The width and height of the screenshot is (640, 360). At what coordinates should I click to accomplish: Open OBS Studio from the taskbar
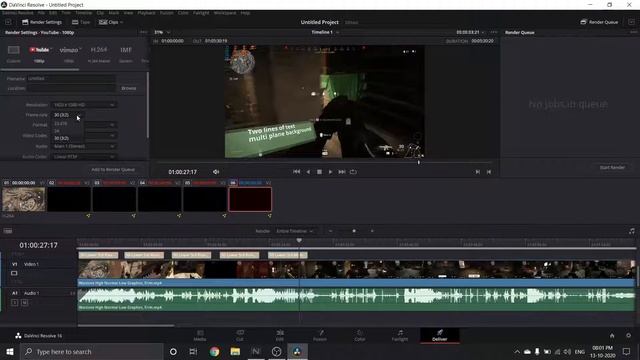(x=276, y=351)
